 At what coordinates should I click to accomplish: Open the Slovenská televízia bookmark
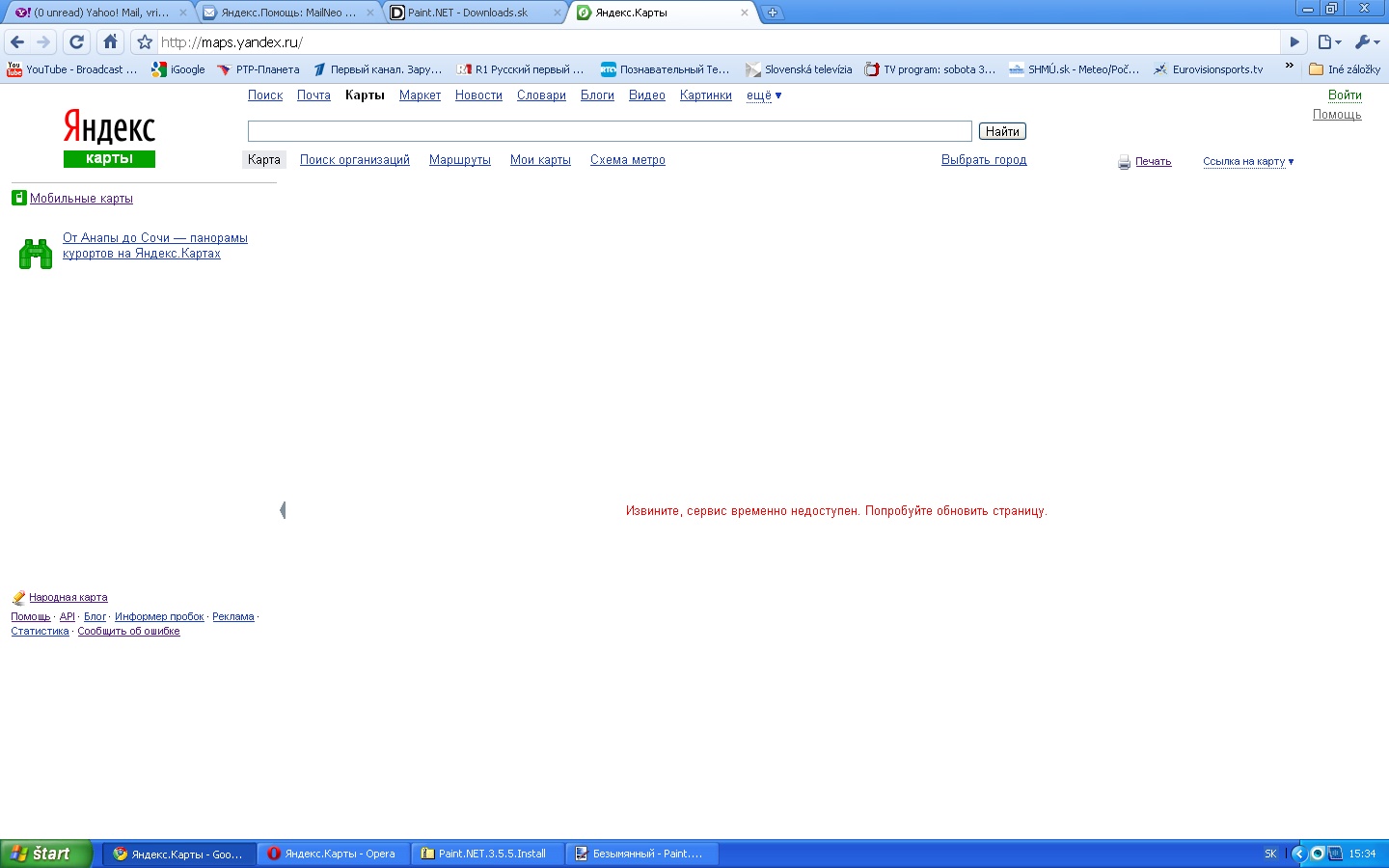click(x=800, y=69)
